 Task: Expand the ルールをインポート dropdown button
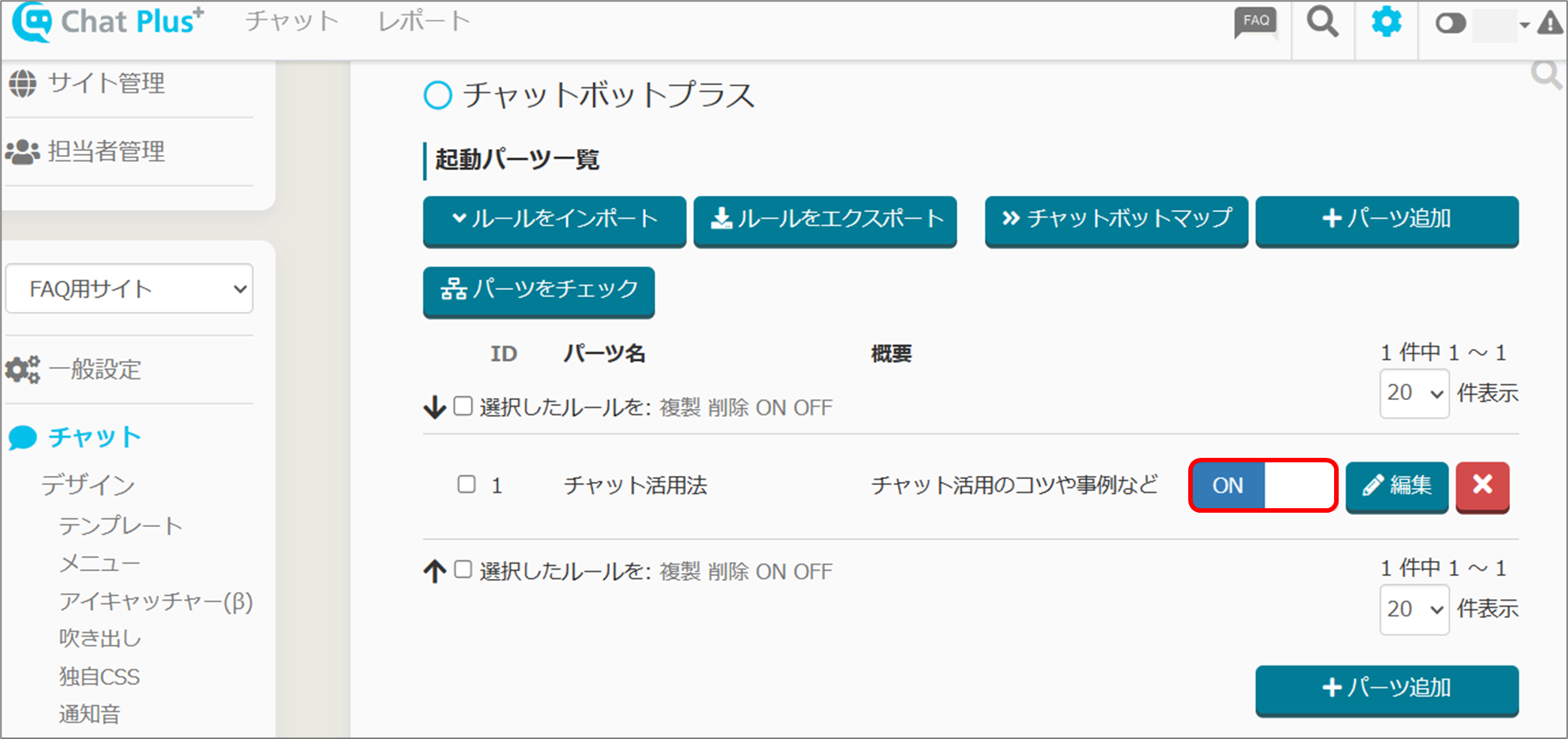(554, 220)
